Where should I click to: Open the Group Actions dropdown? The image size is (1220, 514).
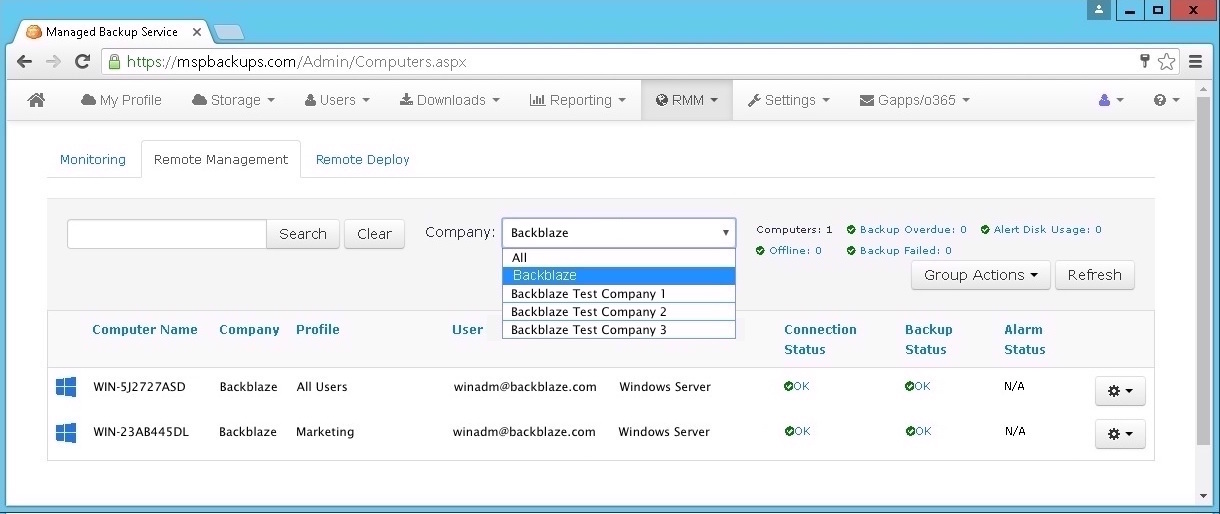[x=981, y=275]
